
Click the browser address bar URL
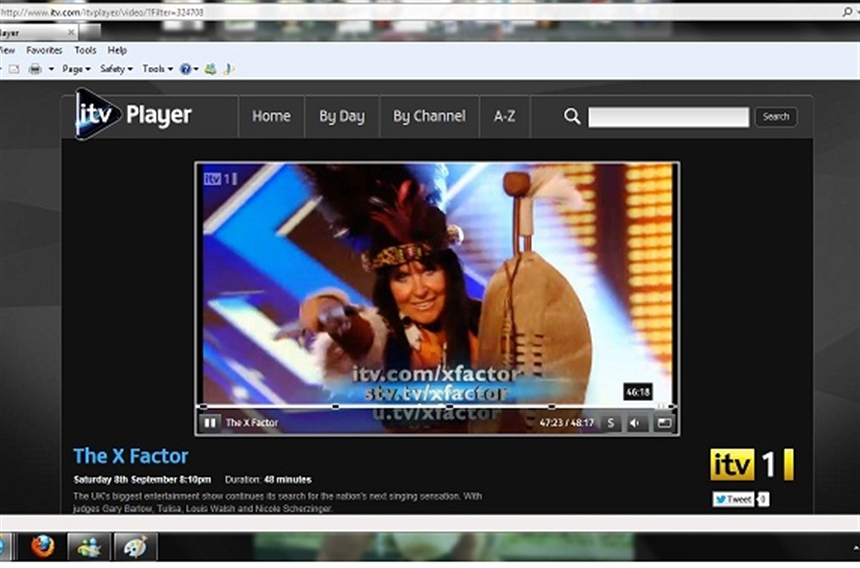102,12
